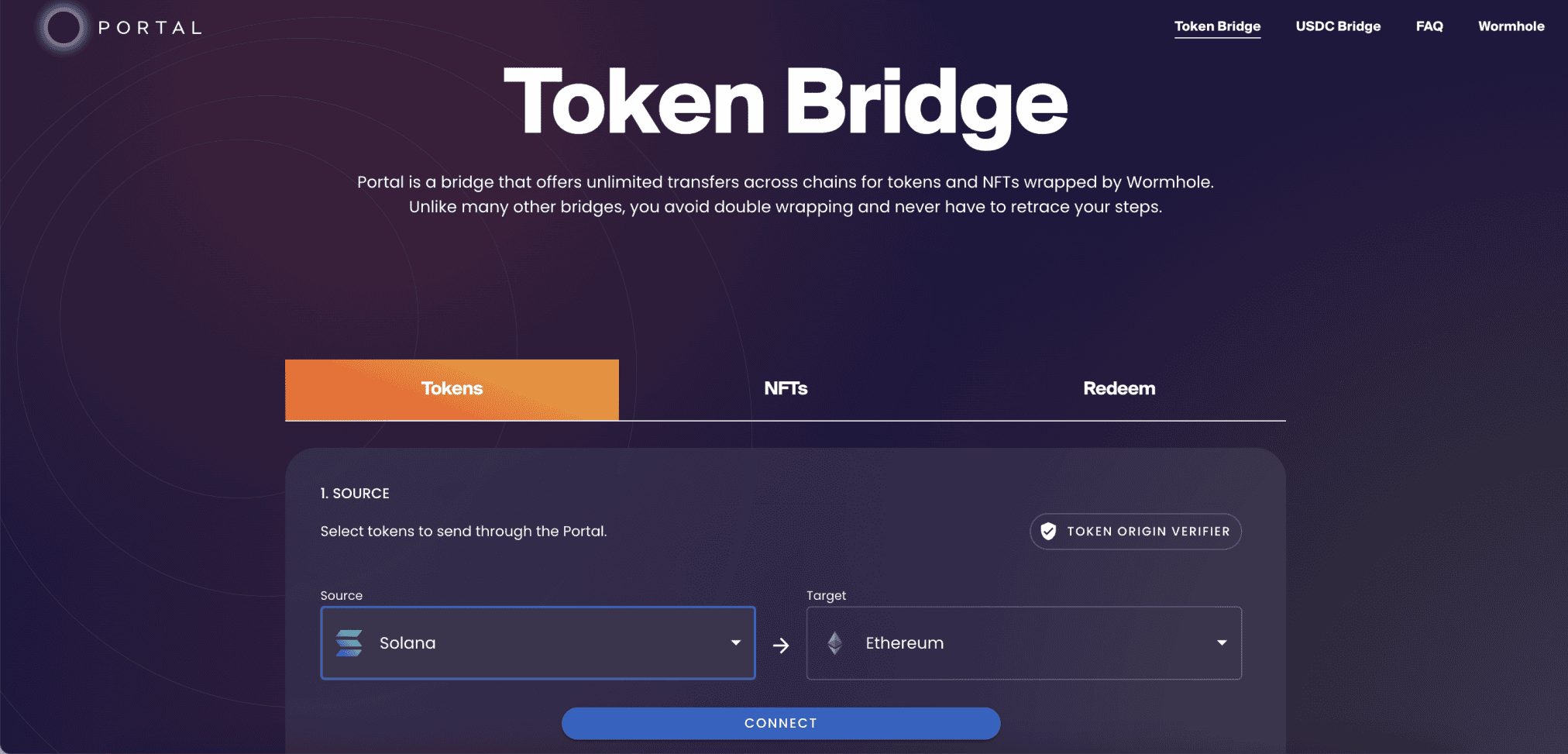Switch to the NFTs tab
The image size is (1568, 754).
[x=786, y=389]
